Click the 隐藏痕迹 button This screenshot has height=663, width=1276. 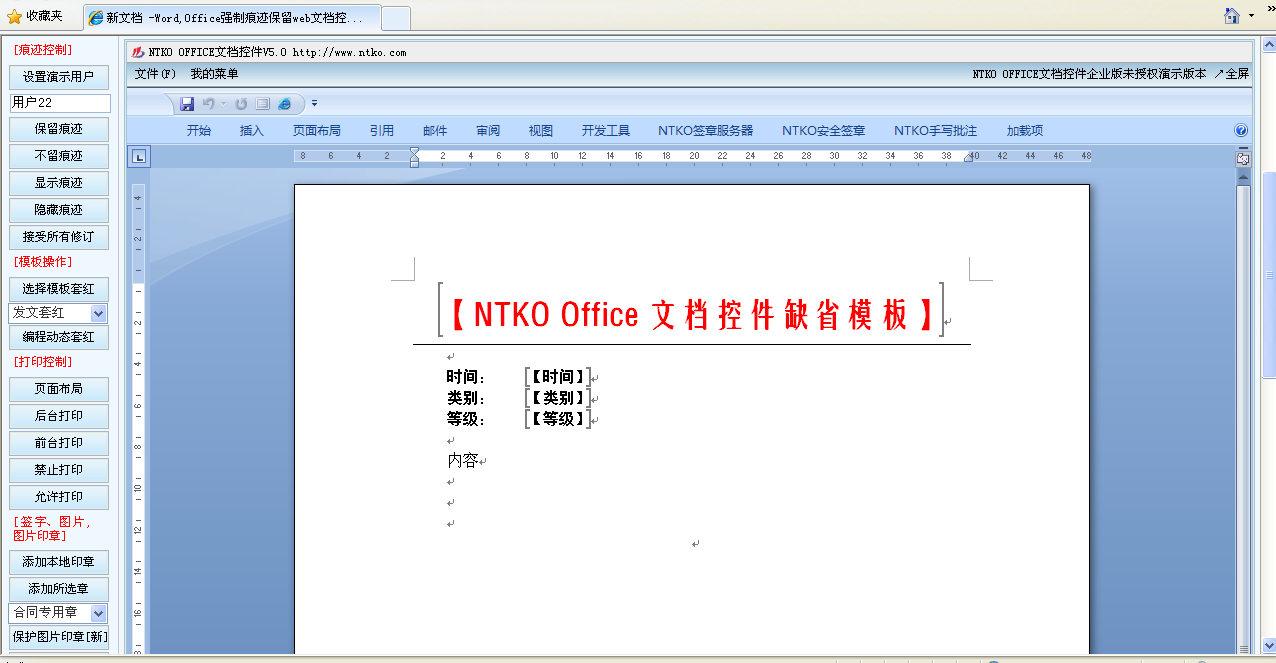(59, 210)
